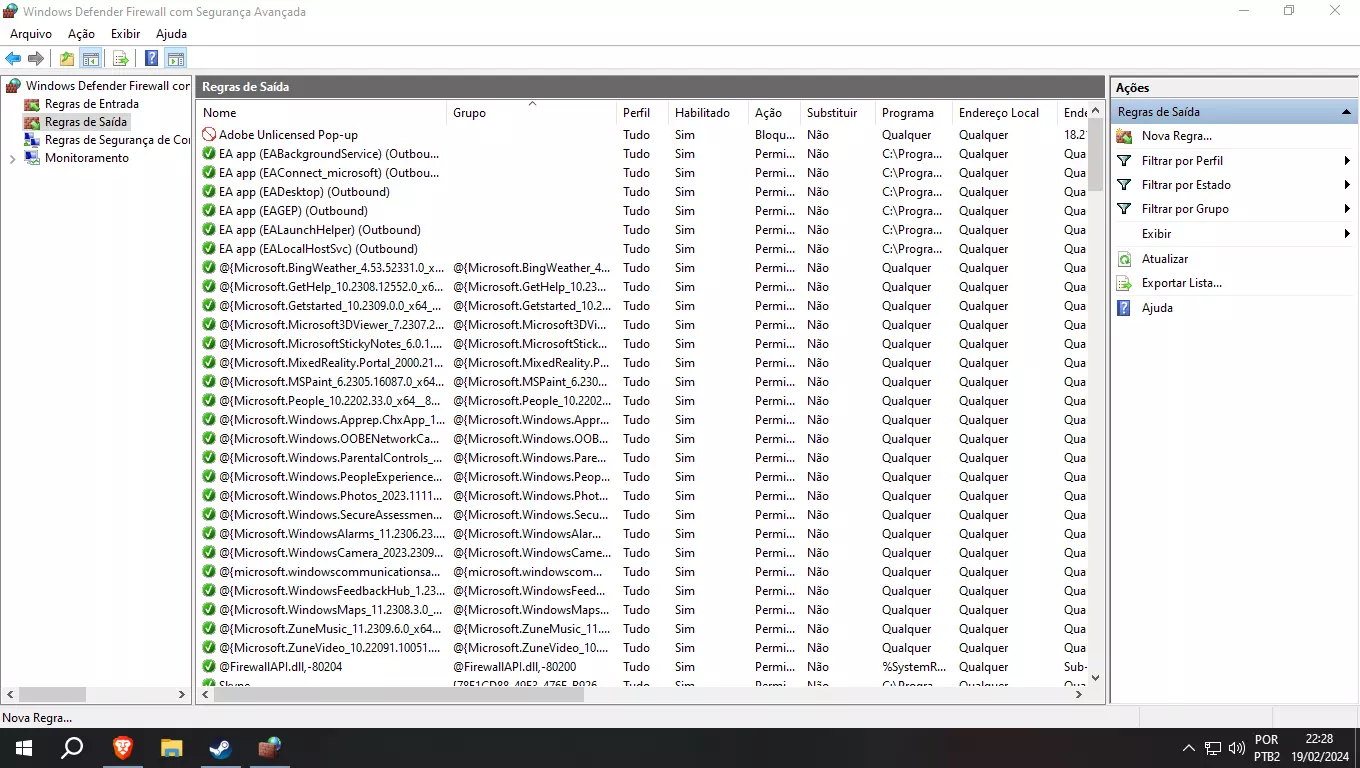The width and height of the screenshot is (1360, 768).
Task: Select the EA app (EADesktop) rule
Action: coord(304,192)
